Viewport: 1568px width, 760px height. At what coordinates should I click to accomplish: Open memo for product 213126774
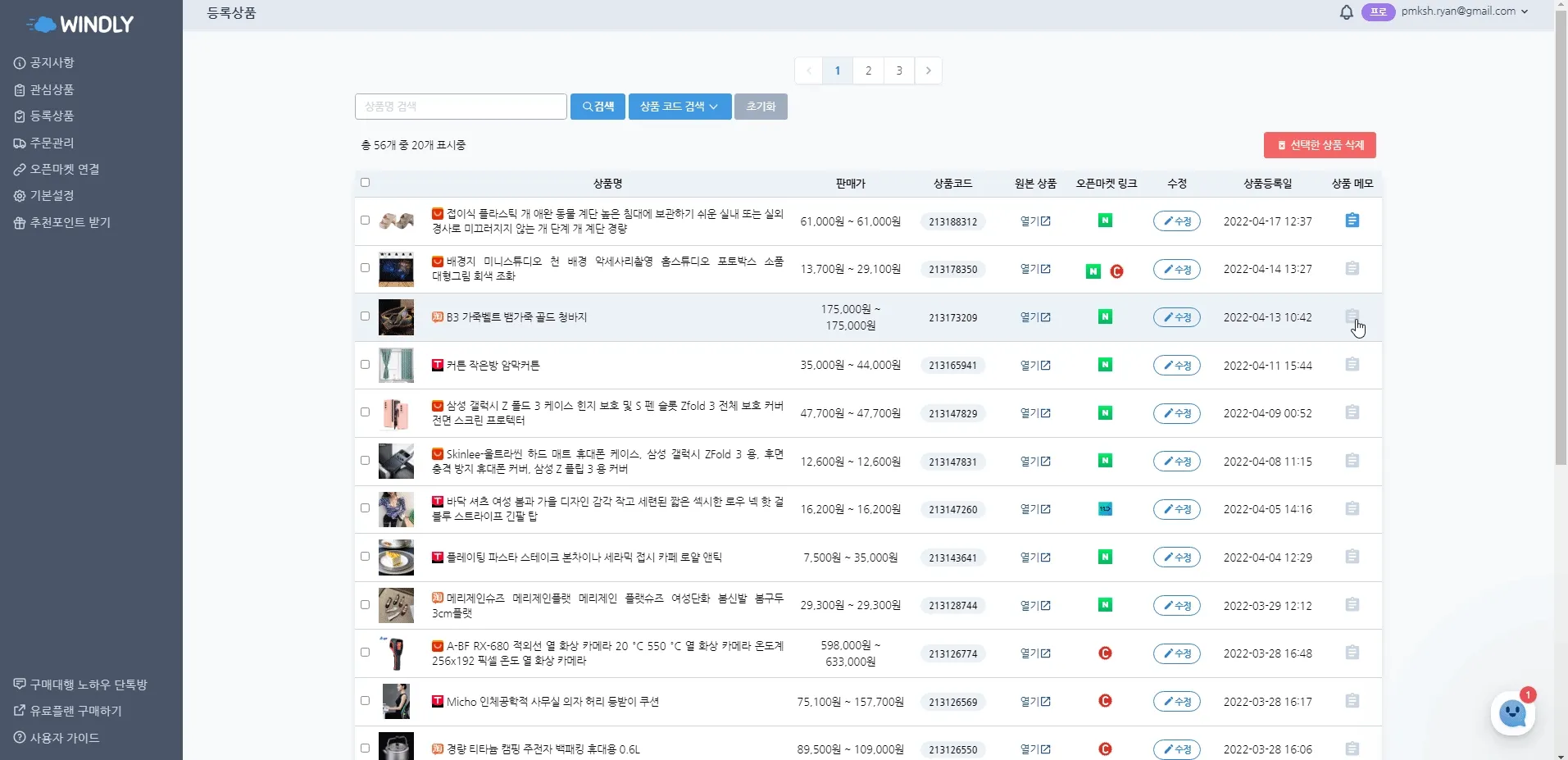[1352, 653]
